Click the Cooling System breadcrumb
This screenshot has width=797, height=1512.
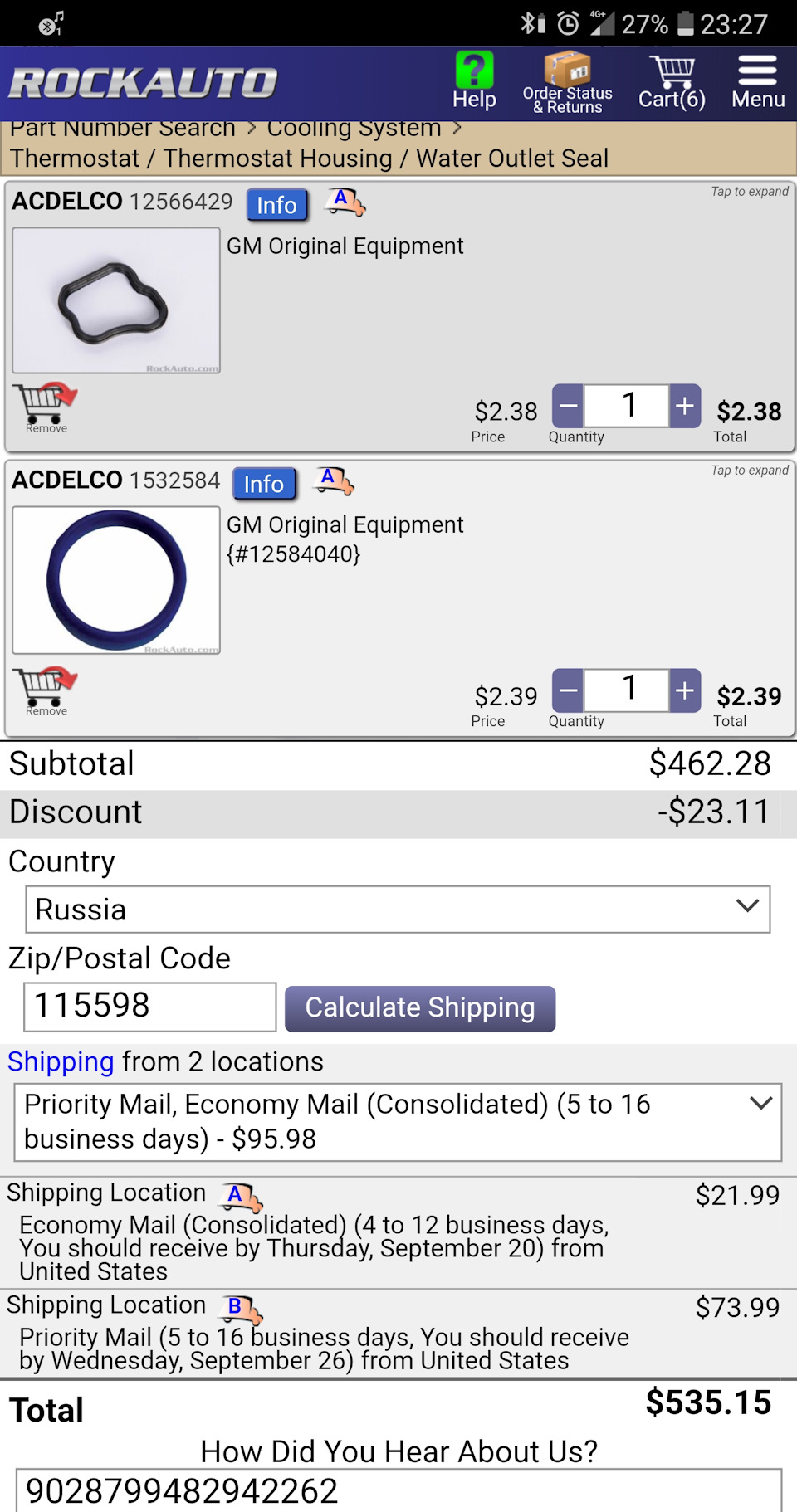[354, 129]
